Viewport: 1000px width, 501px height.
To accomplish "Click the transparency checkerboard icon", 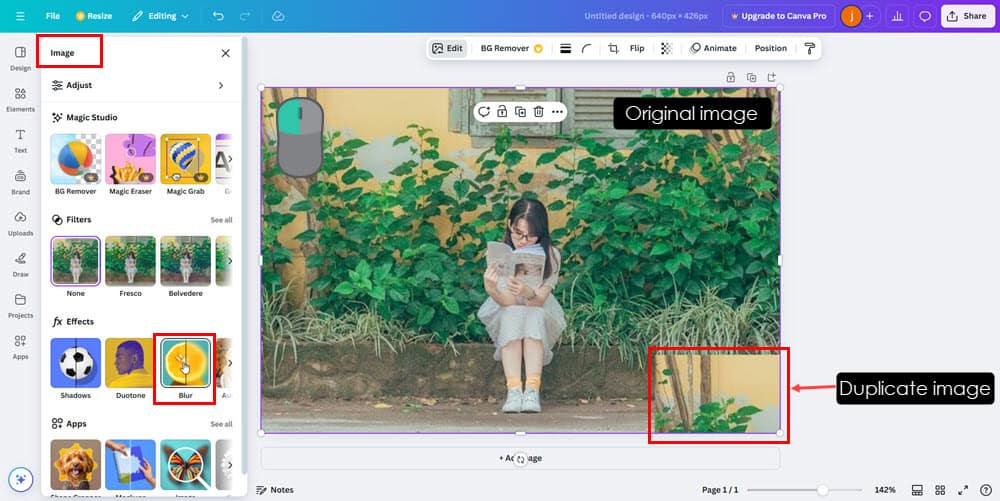I will (x=666, y=48).
